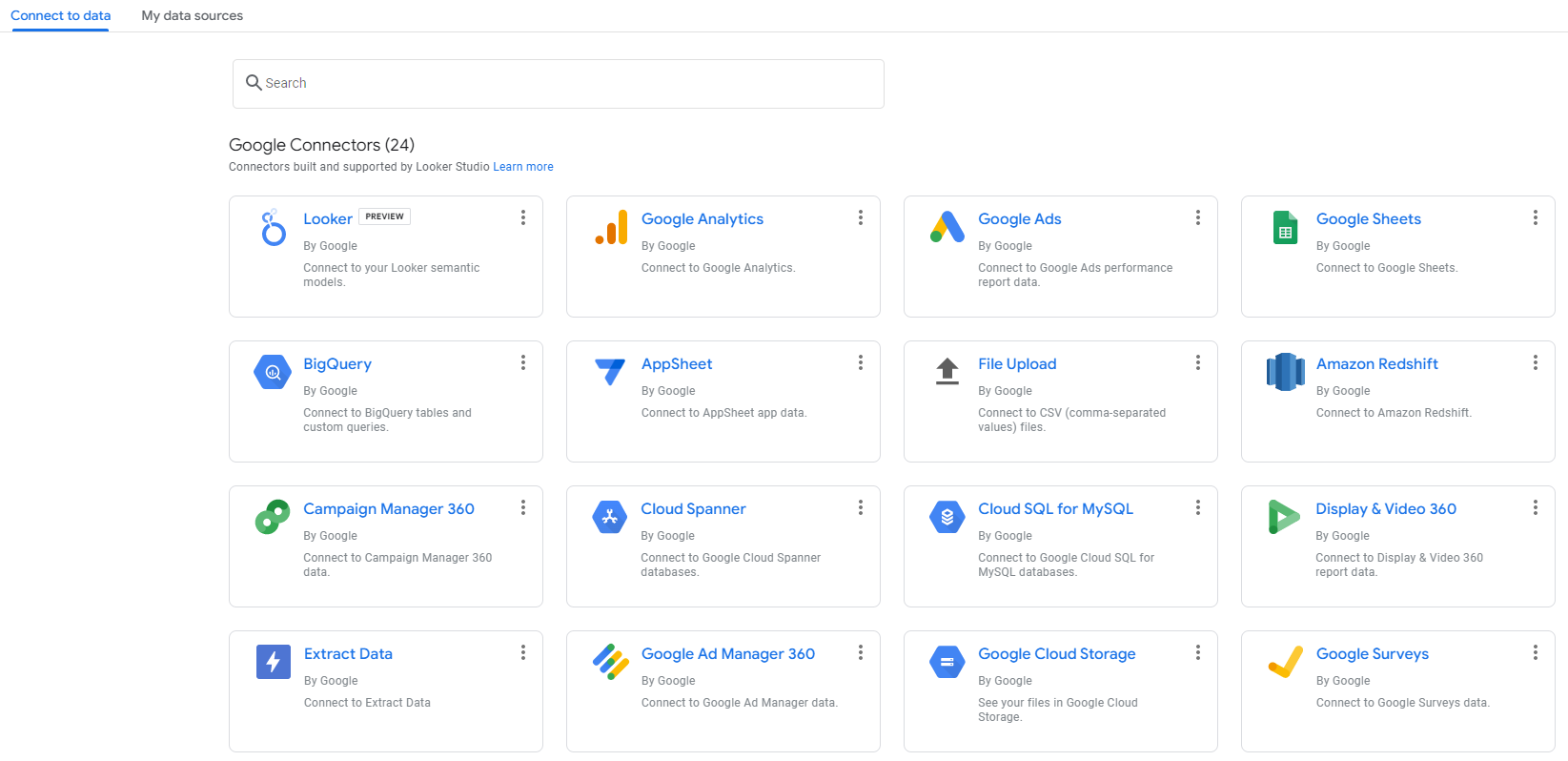
Task: Switch to the My data sources tab
Action: 192,15
